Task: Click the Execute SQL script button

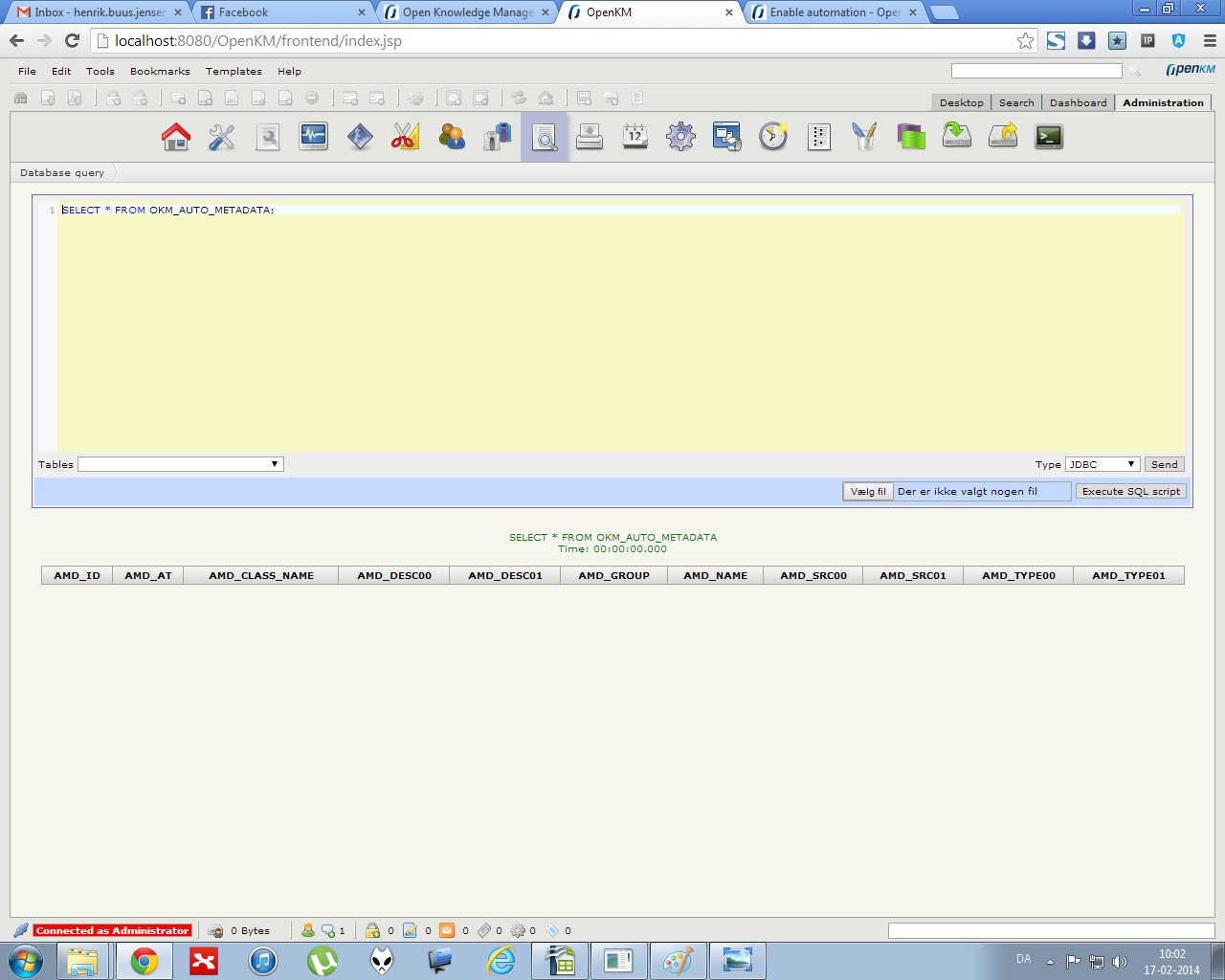Action: coord(1130,490)
